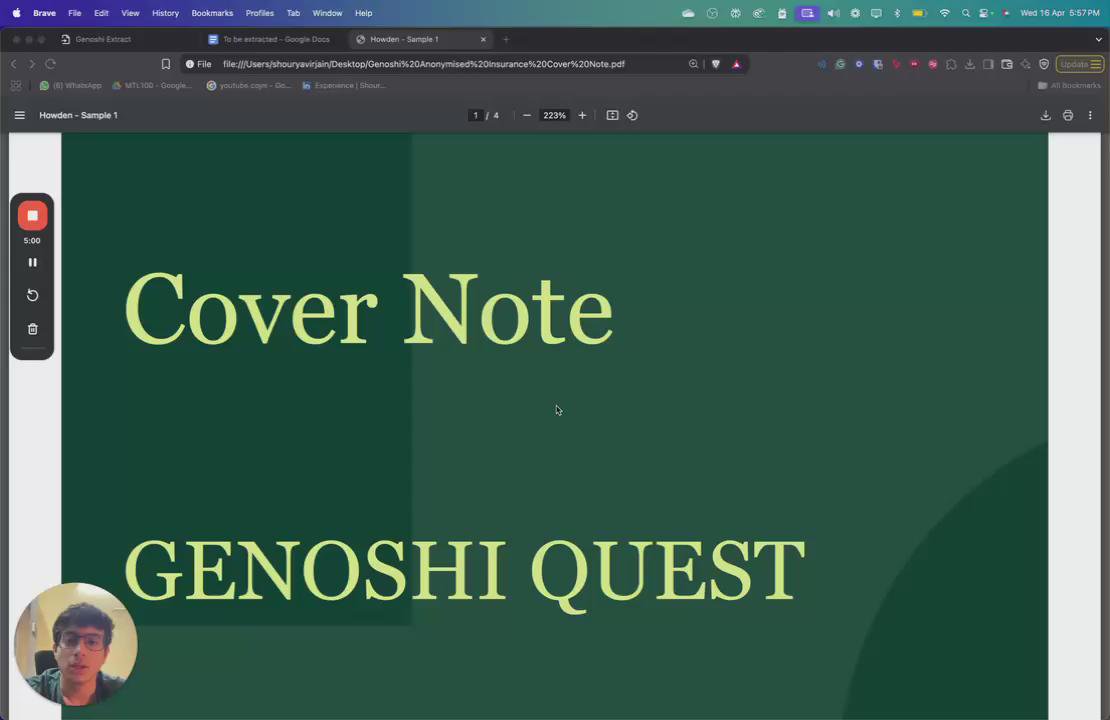Switch to To be extracted Google Docs tab
This screenshot has width=1110, height=720.
click(x=269, y=40)
